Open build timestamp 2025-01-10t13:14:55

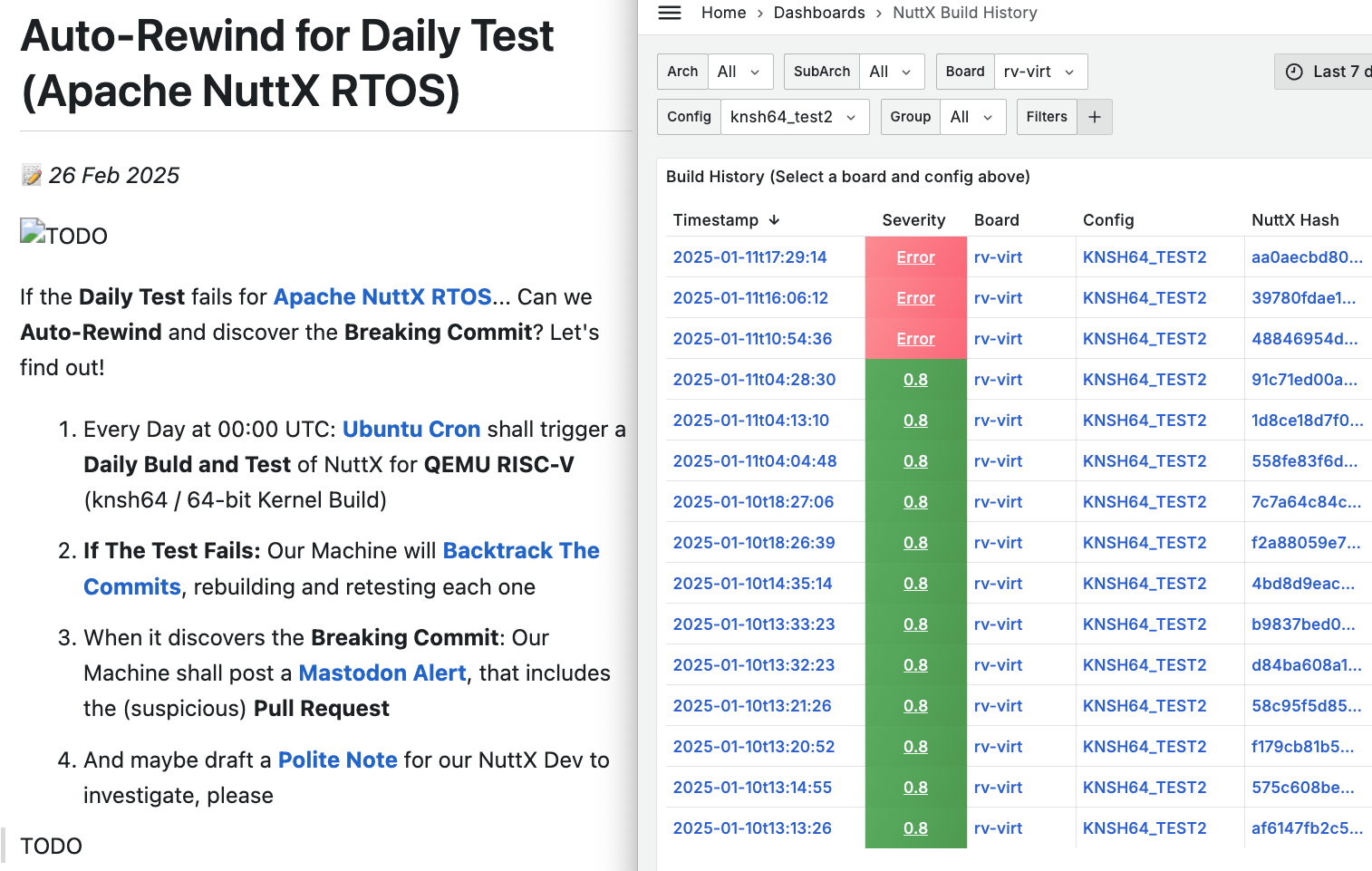pos(752,788)
